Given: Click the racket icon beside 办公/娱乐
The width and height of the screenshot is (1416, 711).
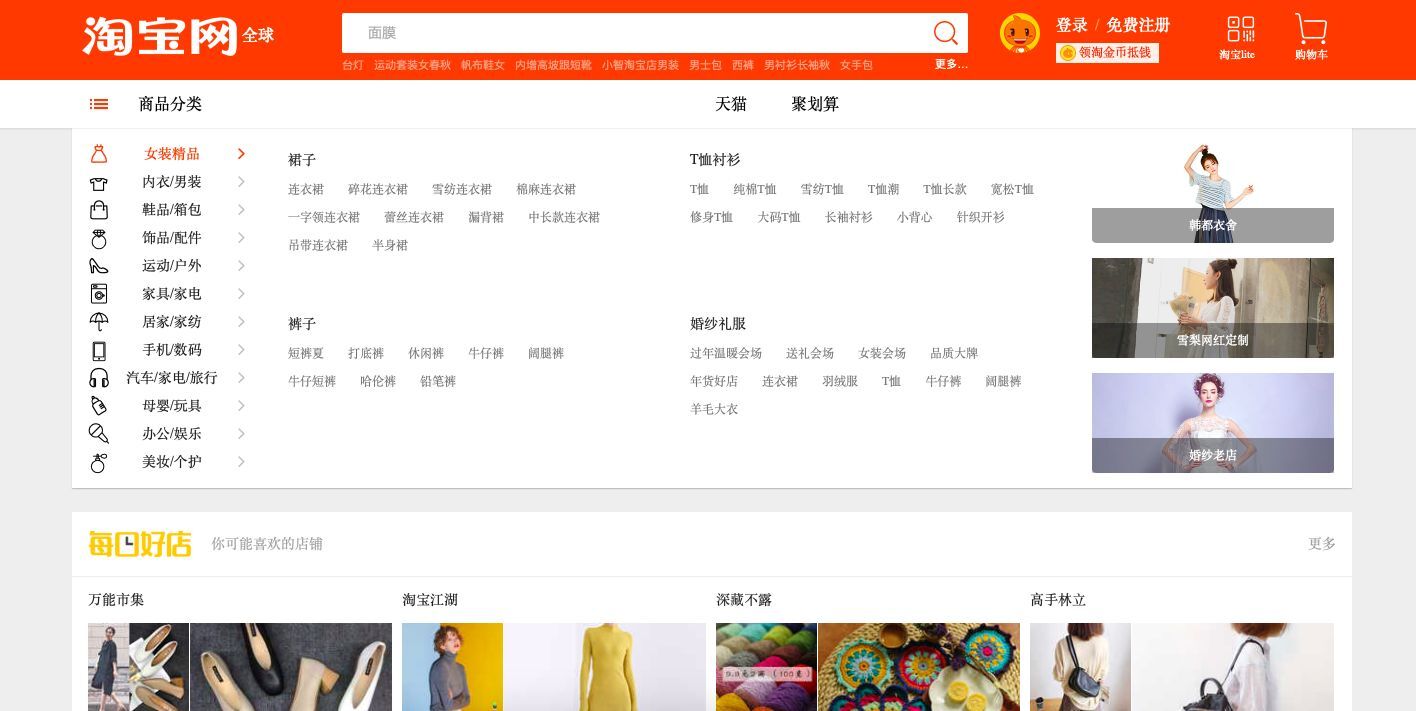Looking at the screenshot, I should pyautogui.click(x=98, y=434).
